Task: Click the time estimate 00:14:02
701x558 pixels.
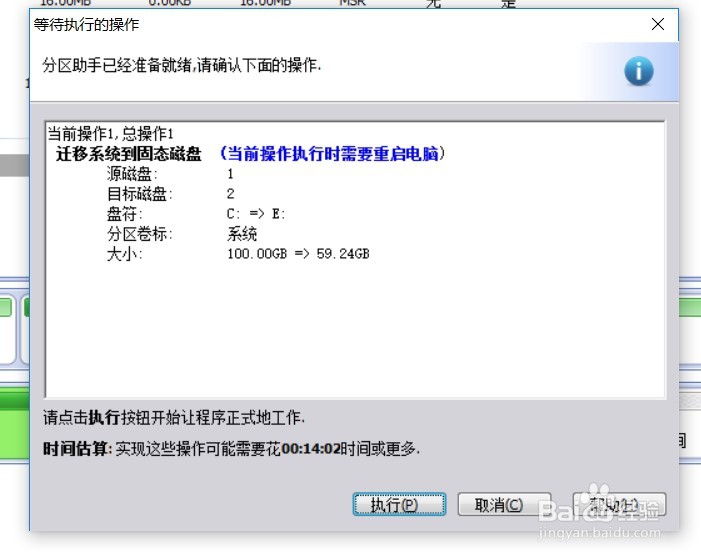Action: click(311, 448)
